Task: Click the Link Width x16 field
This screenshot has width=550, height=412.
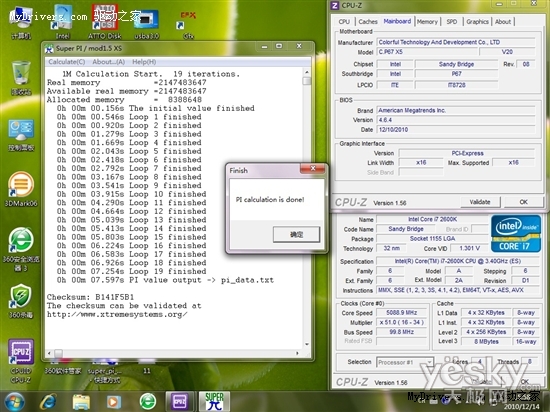Action: click(x=421, y=163)
